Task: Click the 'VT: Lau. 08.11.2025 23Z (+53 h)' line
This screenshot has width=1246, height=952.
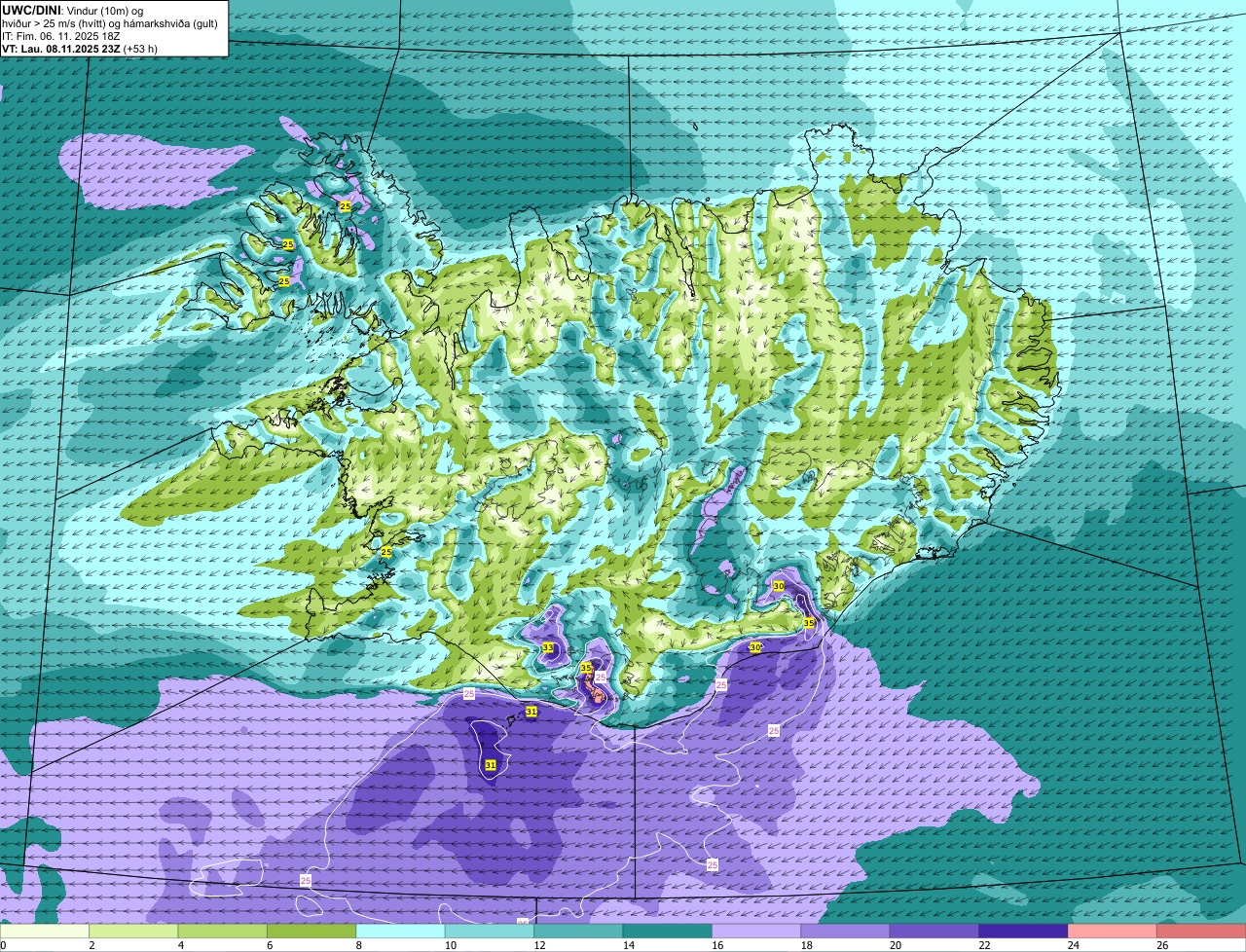Action: click(80, 48)
